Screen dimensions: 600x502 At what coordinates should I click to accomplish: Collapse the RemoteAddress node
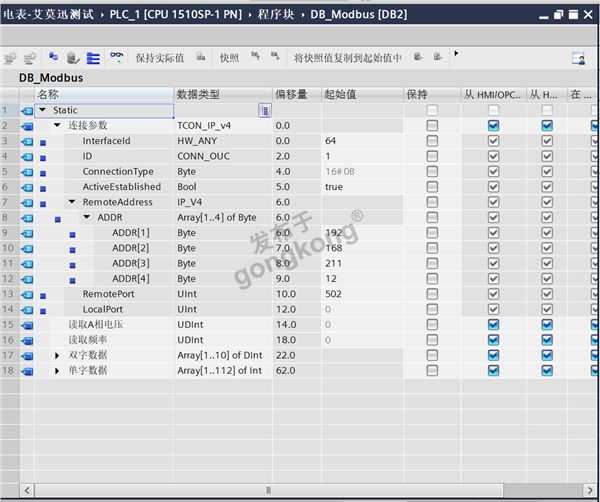pyautogui.click(x=72, y=202)
